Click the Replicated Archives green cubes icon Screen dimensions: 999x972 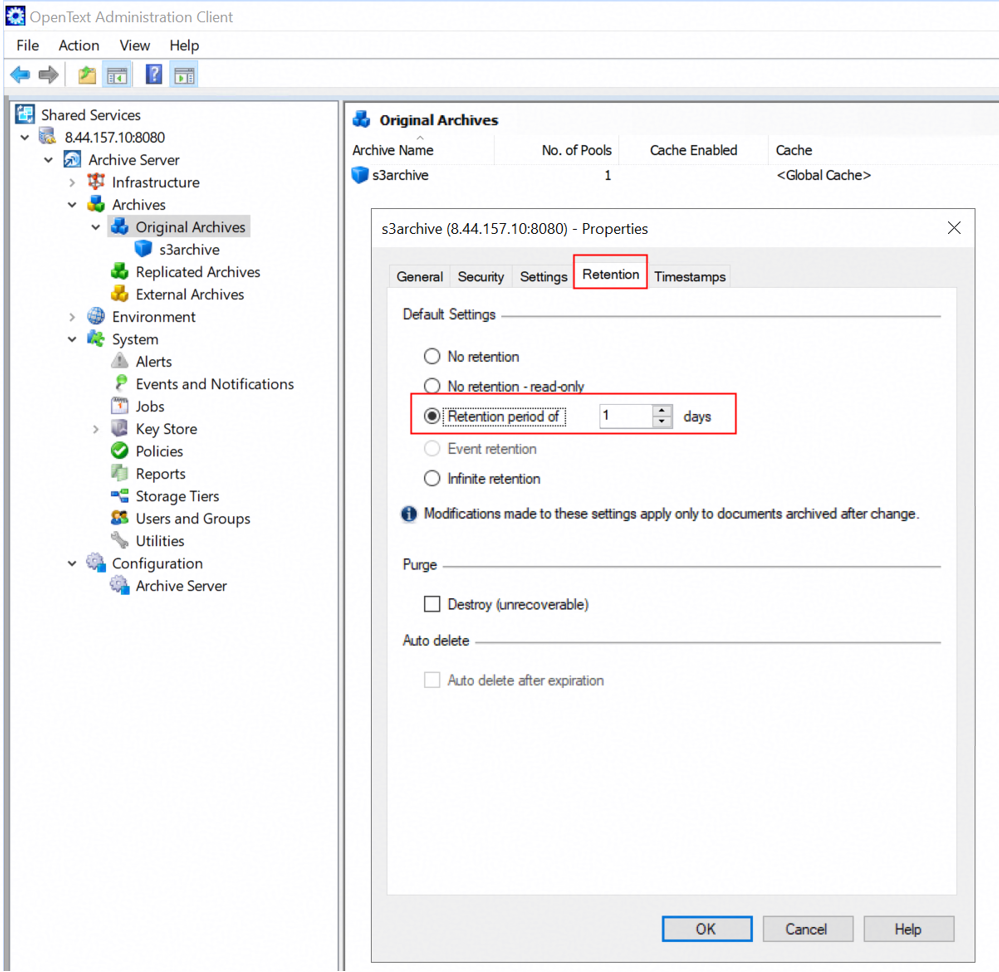click(x=120, y=271)
